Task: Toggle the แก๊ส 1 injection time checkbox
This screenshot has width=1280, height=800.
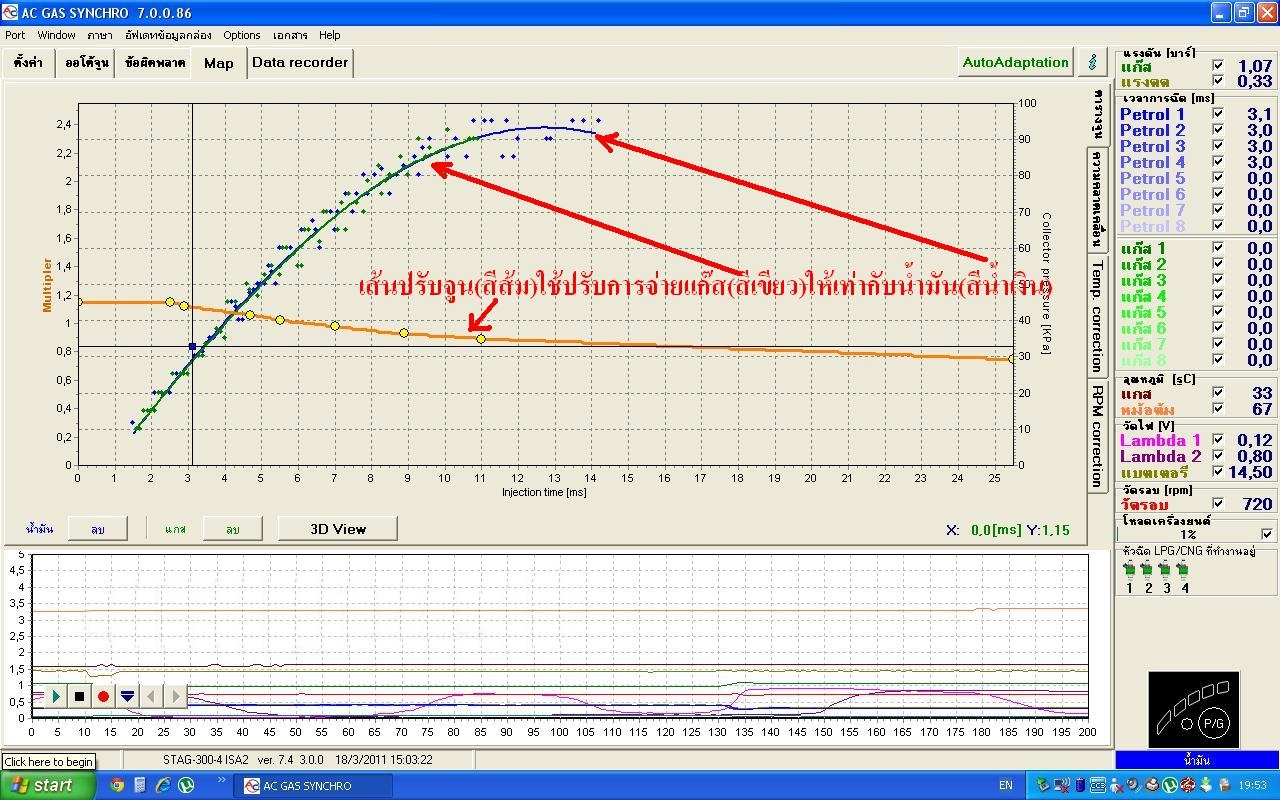Action: 1217,248
